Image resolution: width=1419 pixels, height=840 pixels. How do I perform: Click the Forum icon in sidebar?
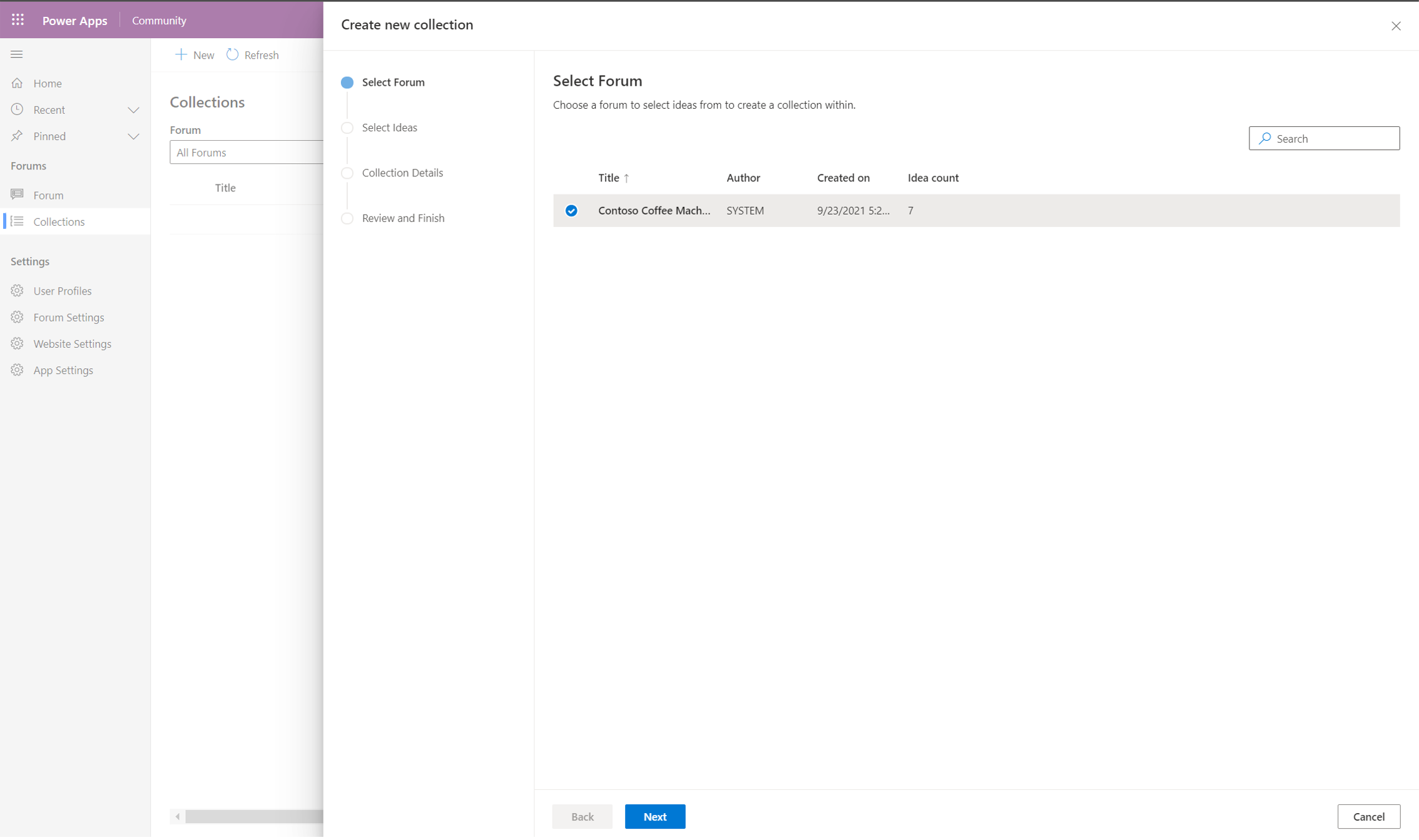[17, 194]
